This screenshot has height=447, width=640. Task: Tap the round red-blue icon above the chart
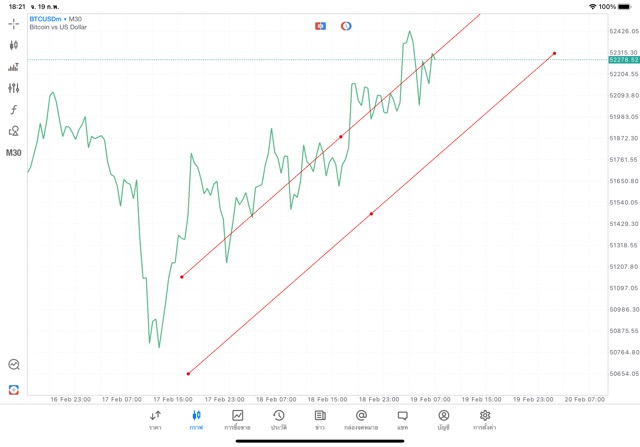tap(346, 25)
